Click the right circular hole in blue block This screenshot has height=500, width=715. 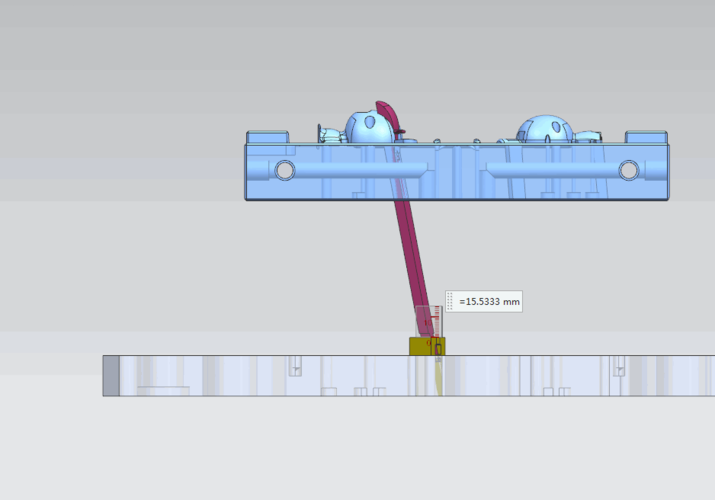(628, 170)
